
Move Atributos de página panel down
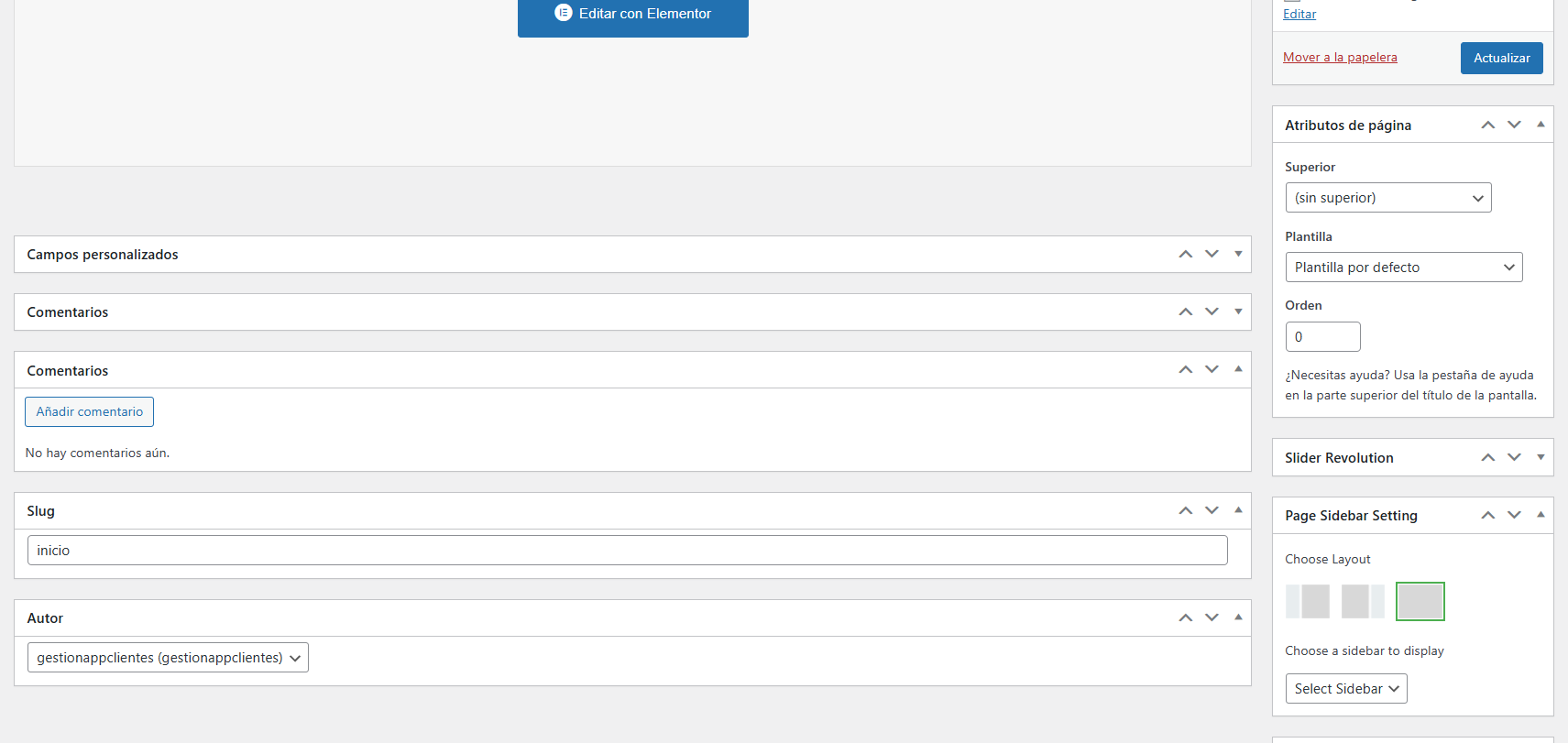[x=1514, y=125]
